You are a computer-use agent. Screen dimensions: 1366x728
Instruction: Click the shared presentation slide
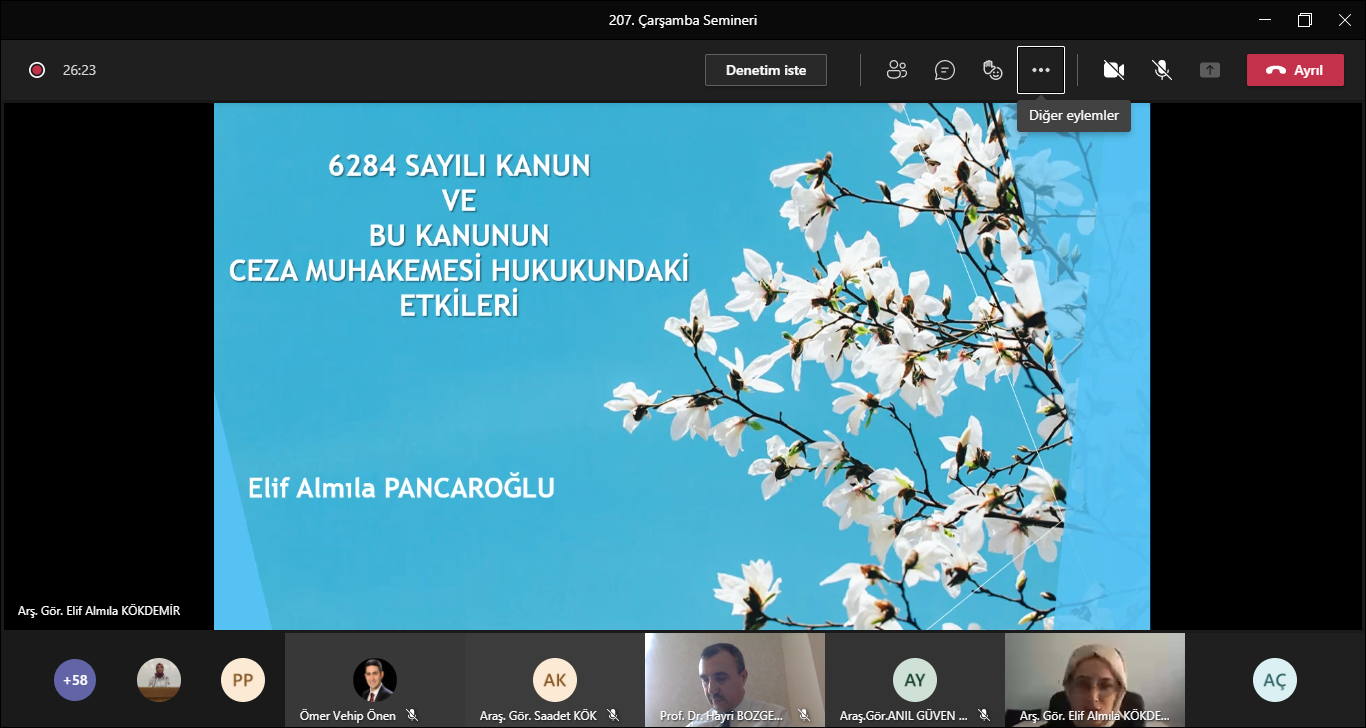tap(681, 366)
